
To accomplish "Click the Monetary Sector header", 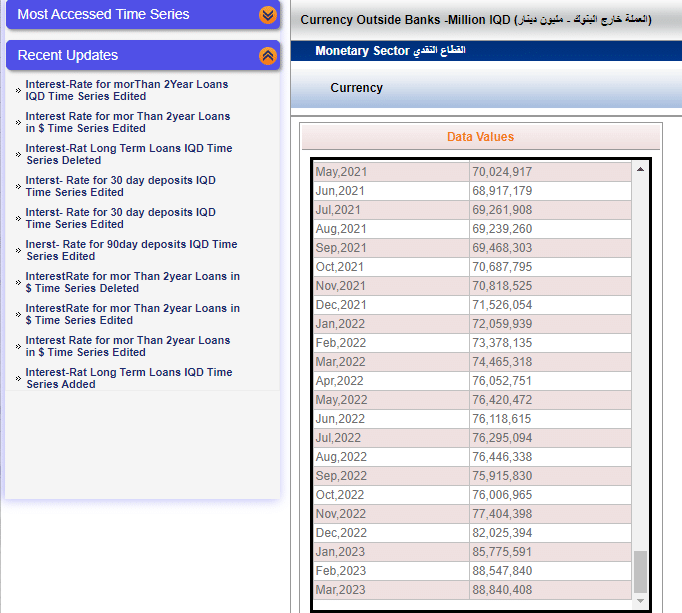I will click(390, 50).
